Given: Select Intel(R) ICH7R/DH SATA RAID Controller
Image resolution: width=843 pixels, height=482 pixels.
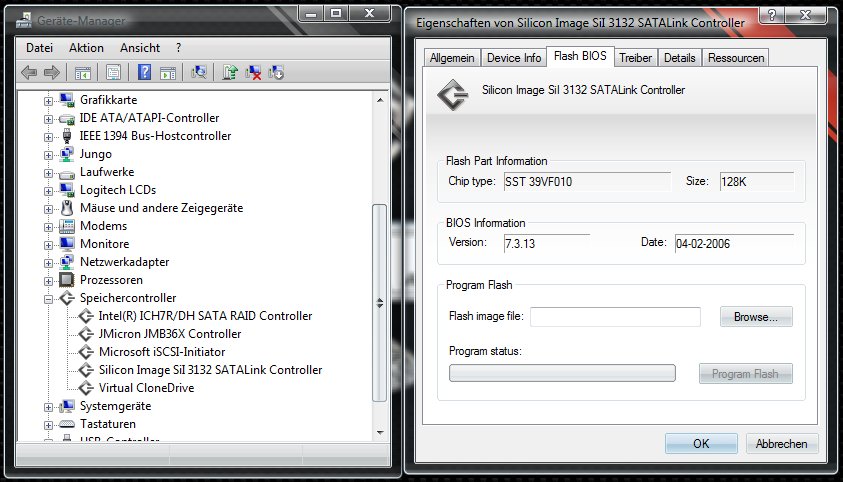Looking at the screenshot, I should 205,316.
